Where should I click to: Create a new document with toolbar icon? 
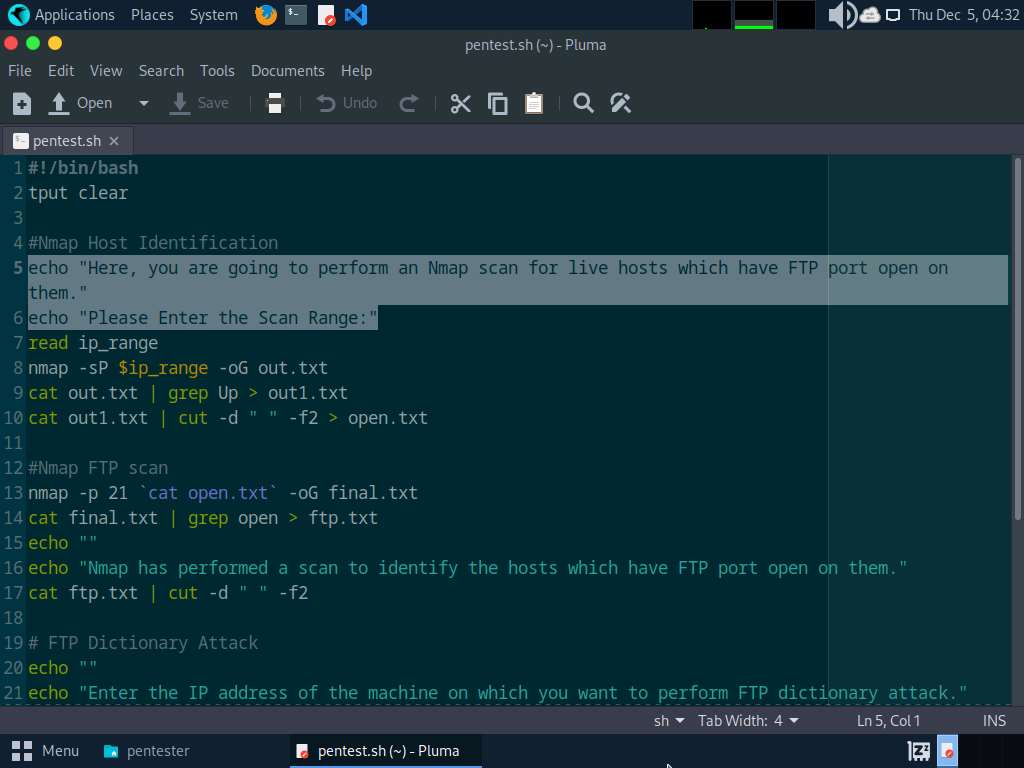(x=22, y=103)
